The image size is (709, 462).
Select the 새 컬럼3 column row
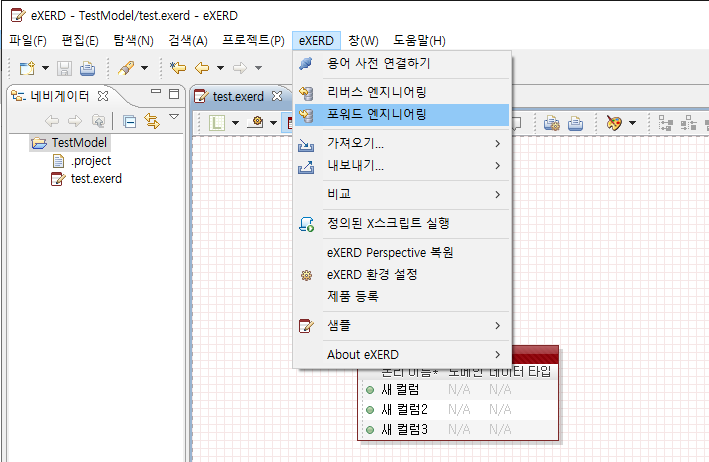458,429
